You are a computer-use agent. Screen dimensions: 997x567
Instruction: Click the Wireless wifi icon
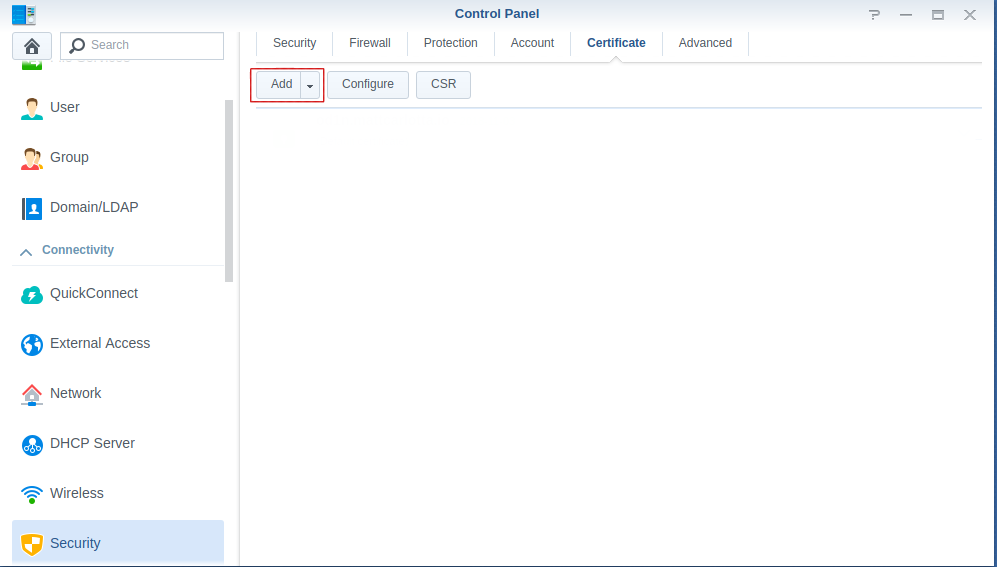[32, 494]
